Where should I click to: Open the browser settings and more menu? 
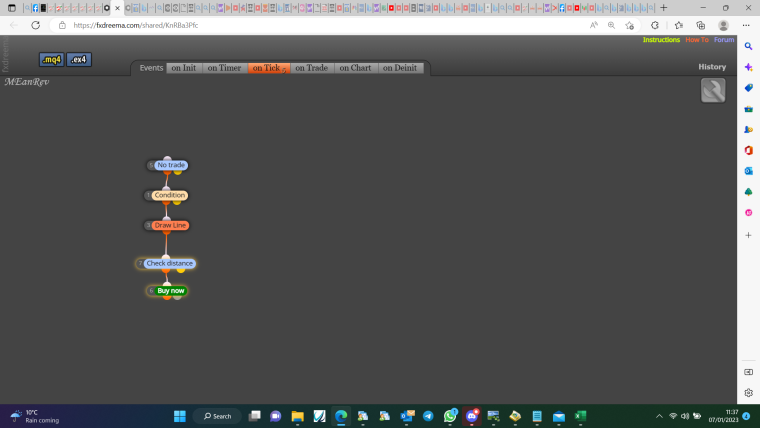coord(745,25)
